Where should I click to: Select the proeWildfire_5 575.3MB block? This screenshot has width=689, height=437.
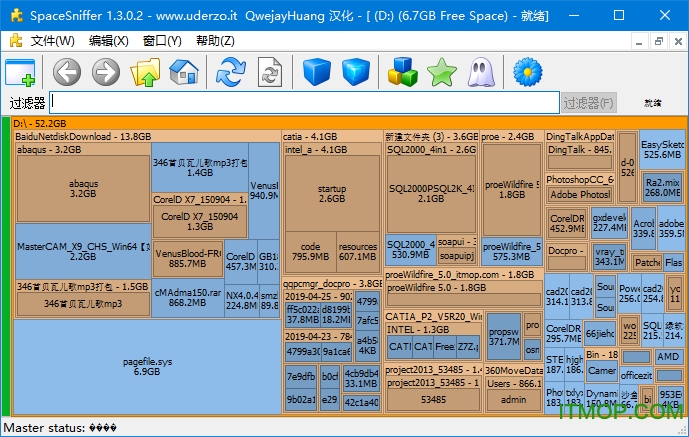512,251
